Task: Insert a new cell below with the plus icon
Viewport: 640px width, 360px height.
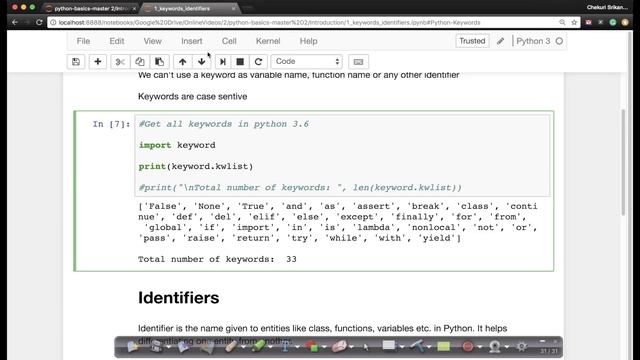Action: pyautogui.click(x=98, y=62)
